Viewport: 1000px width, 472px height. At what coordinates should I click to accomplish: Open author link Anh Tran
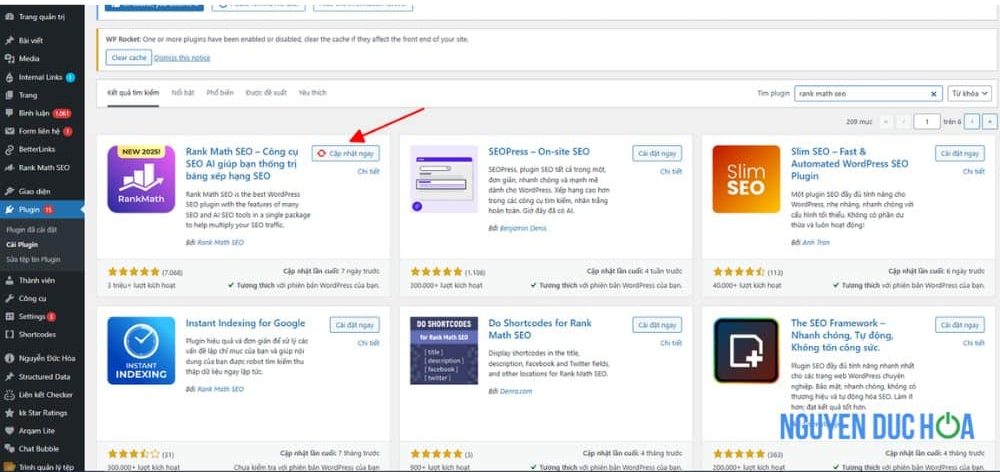pyautogui.click(x=816, y=242)
